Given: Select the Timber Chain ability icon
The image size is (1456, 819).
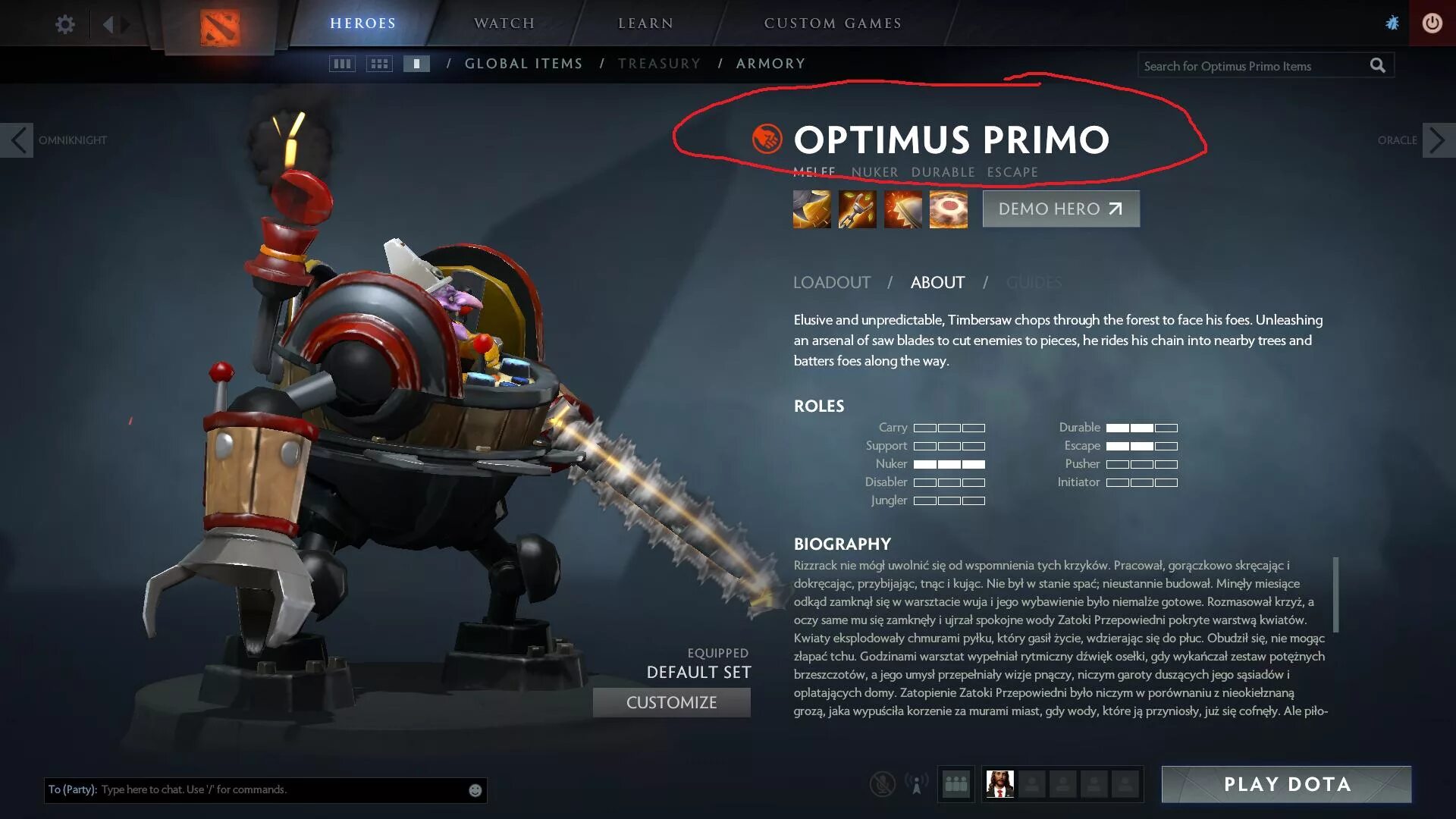Looking at the screenshot, I should tap(857, 209).
